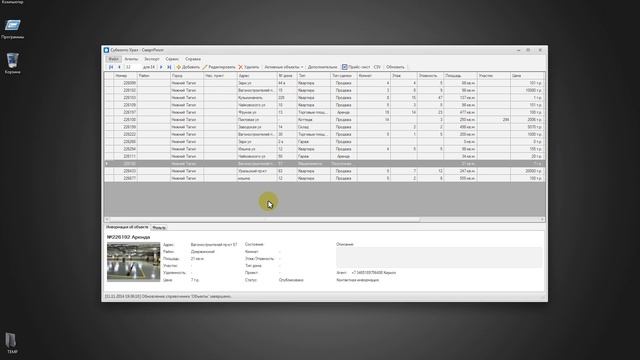Close the application window

coord(540,50)
